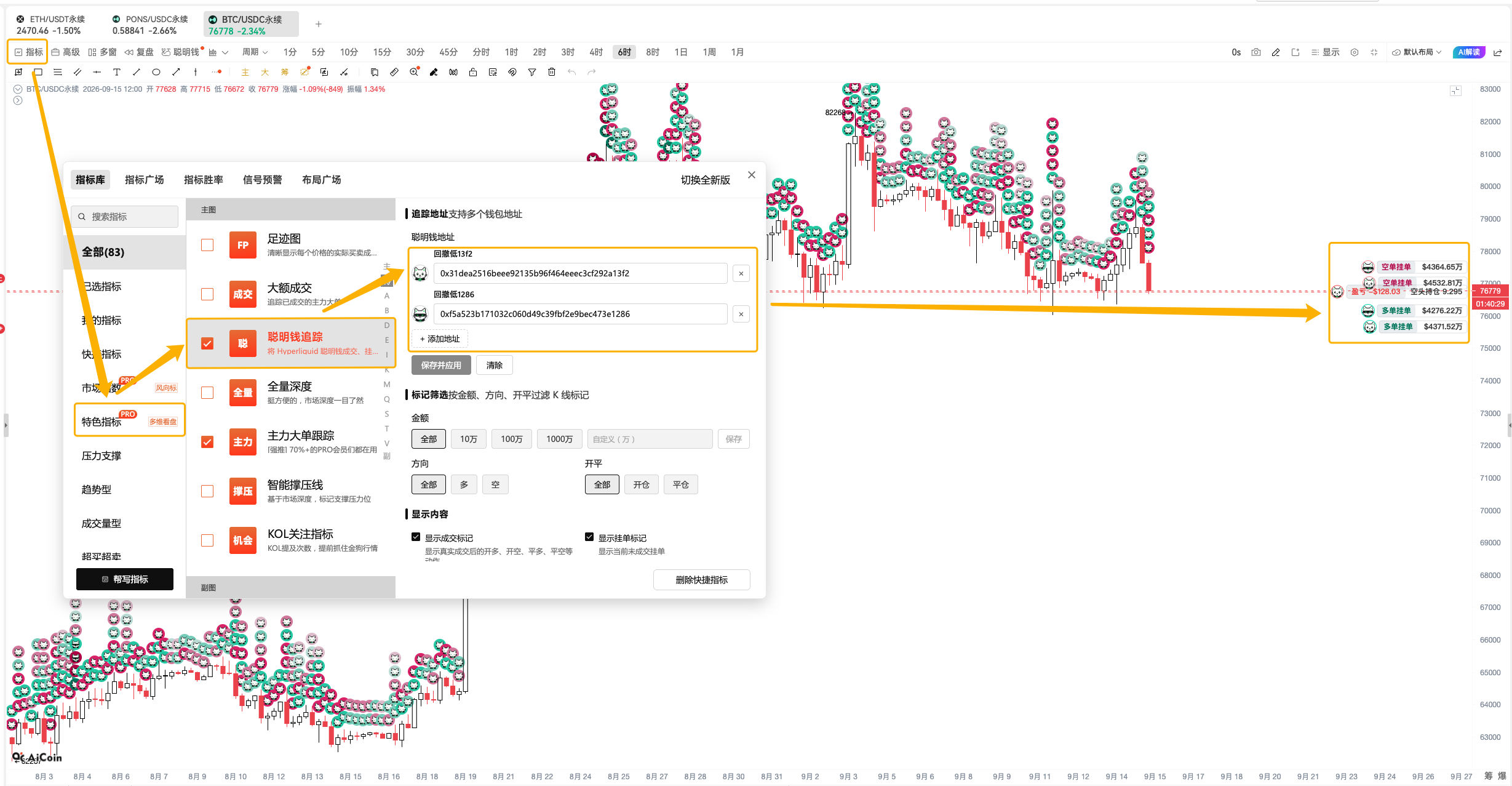Viewport: 1512px width, 786px height.
Task: Open the 默认布局 layout dropdown
Action: pyautogui.click(x=1417, y=52)
